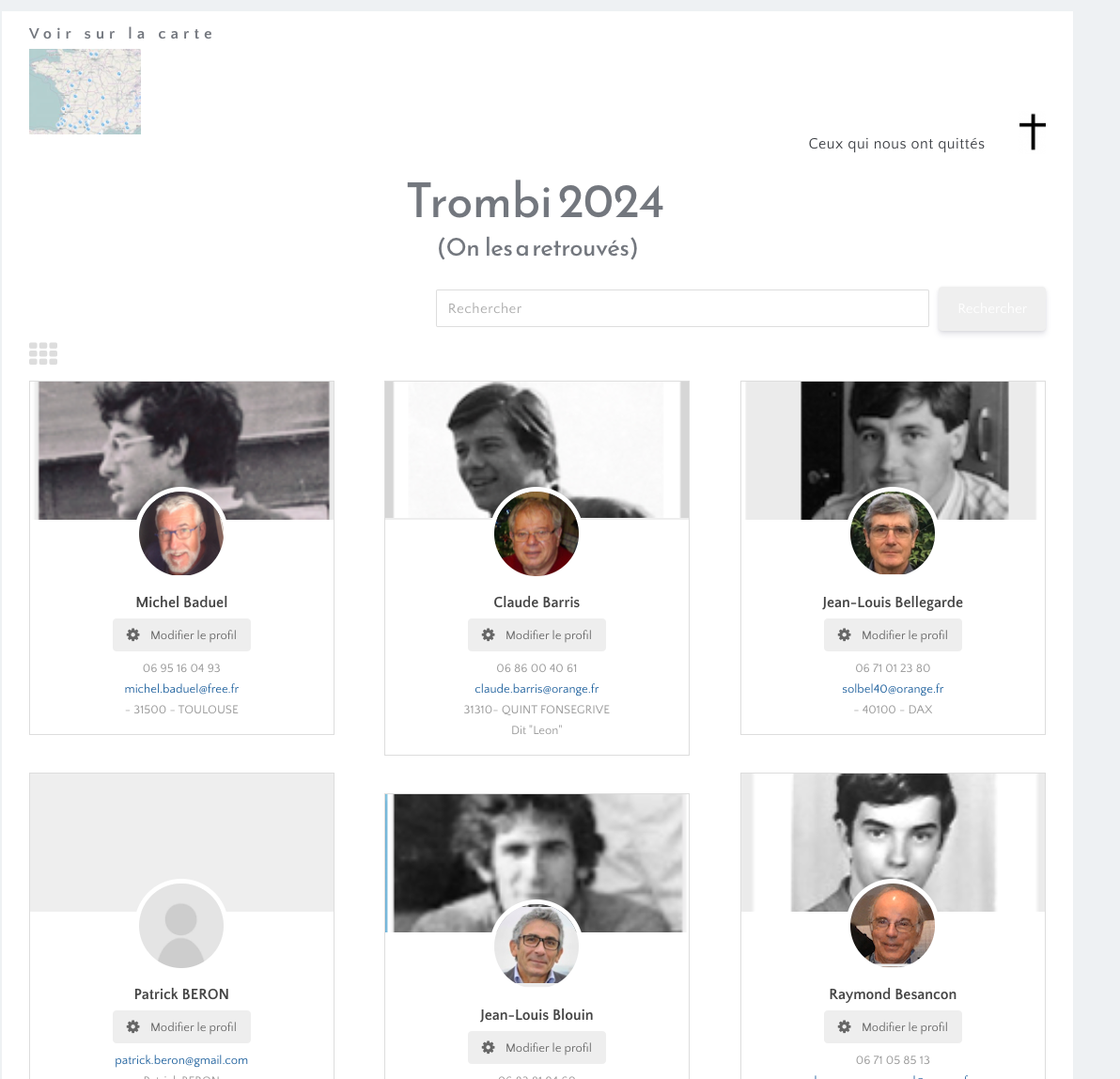Open 'Ceux qui nous ont quittés' link
Image resolution: width=1120 pixels, height=1079 pixels.
tap(896, 144)
